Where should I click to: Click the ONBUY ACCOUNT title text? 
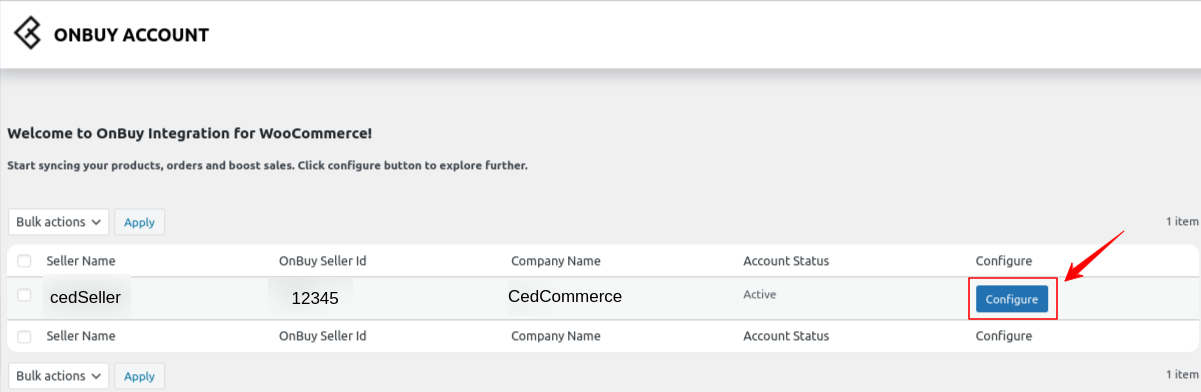pyautogui.click(x=131, y=35)
